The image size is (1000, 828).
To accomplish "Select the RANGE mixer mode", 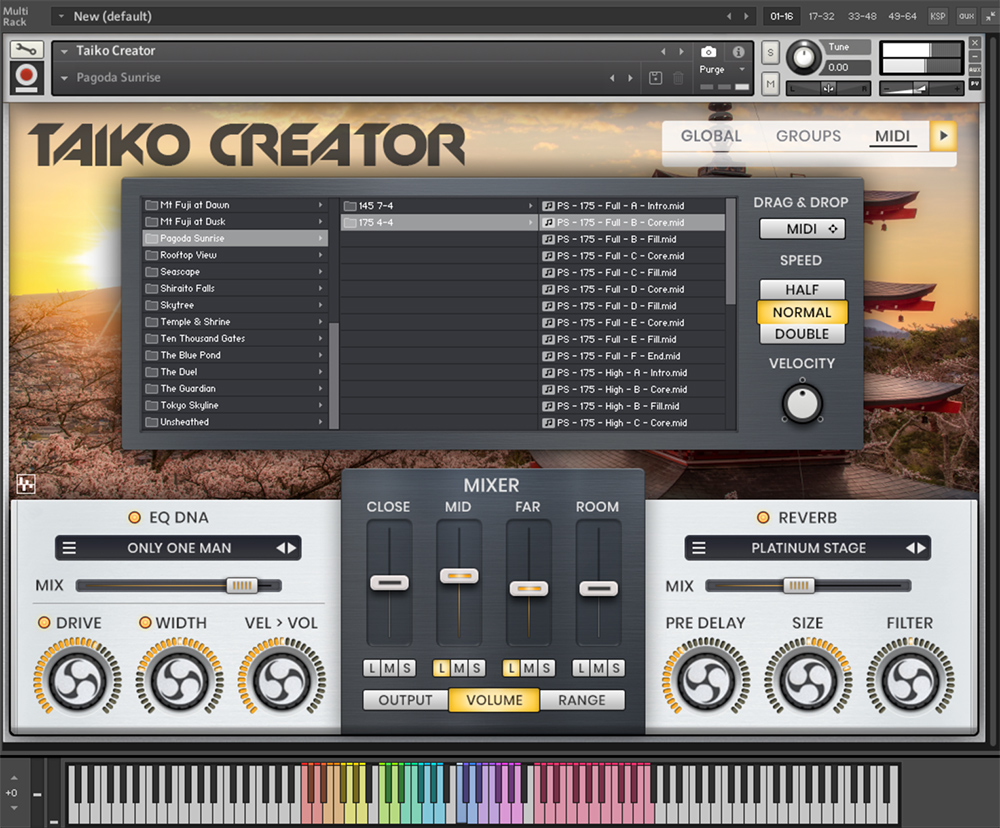I will 582,700.
